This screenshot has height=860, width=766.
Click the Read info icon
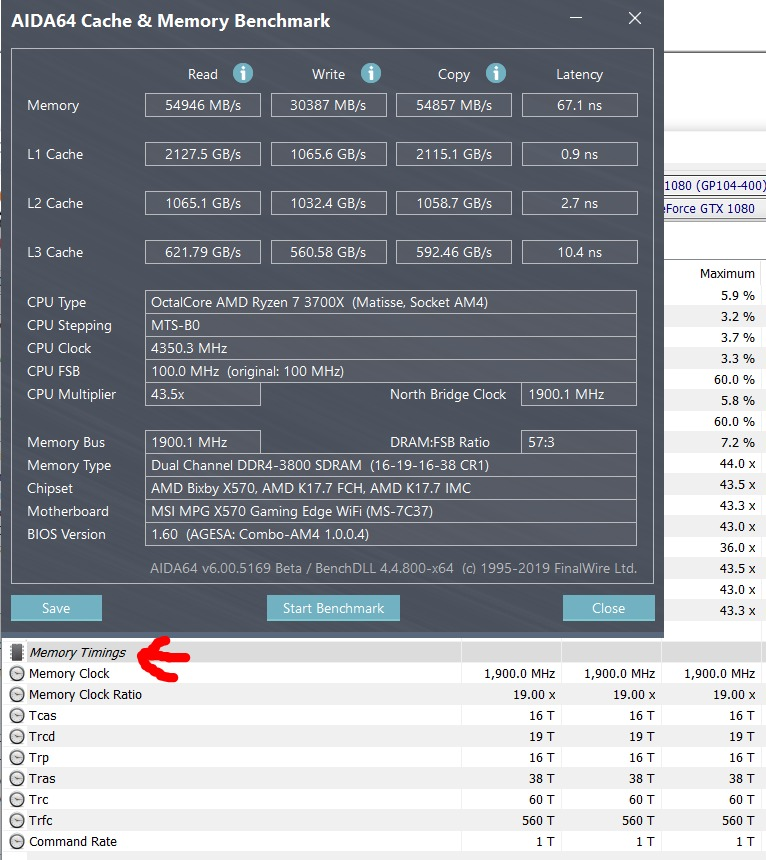[x=243, y=73]
